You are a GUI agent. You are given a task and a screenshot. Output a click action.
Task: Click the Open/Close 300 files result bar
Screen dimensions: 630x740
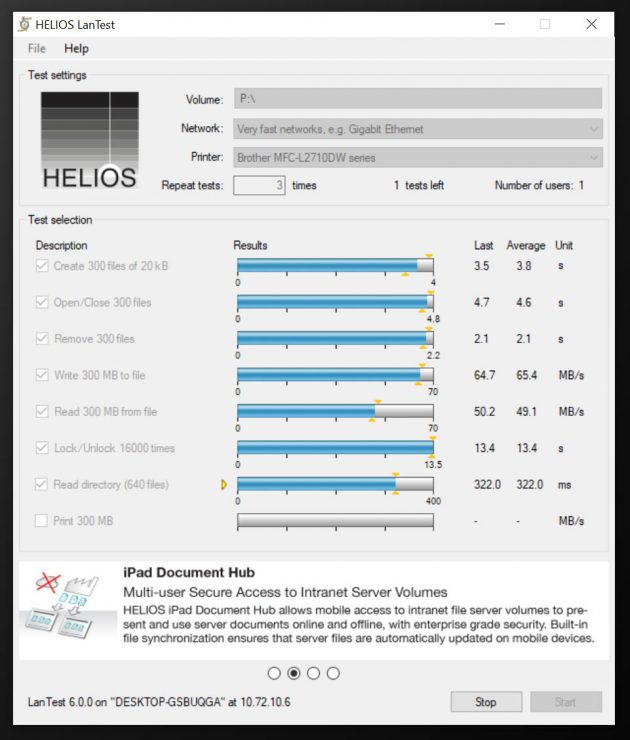coord(336,302)
